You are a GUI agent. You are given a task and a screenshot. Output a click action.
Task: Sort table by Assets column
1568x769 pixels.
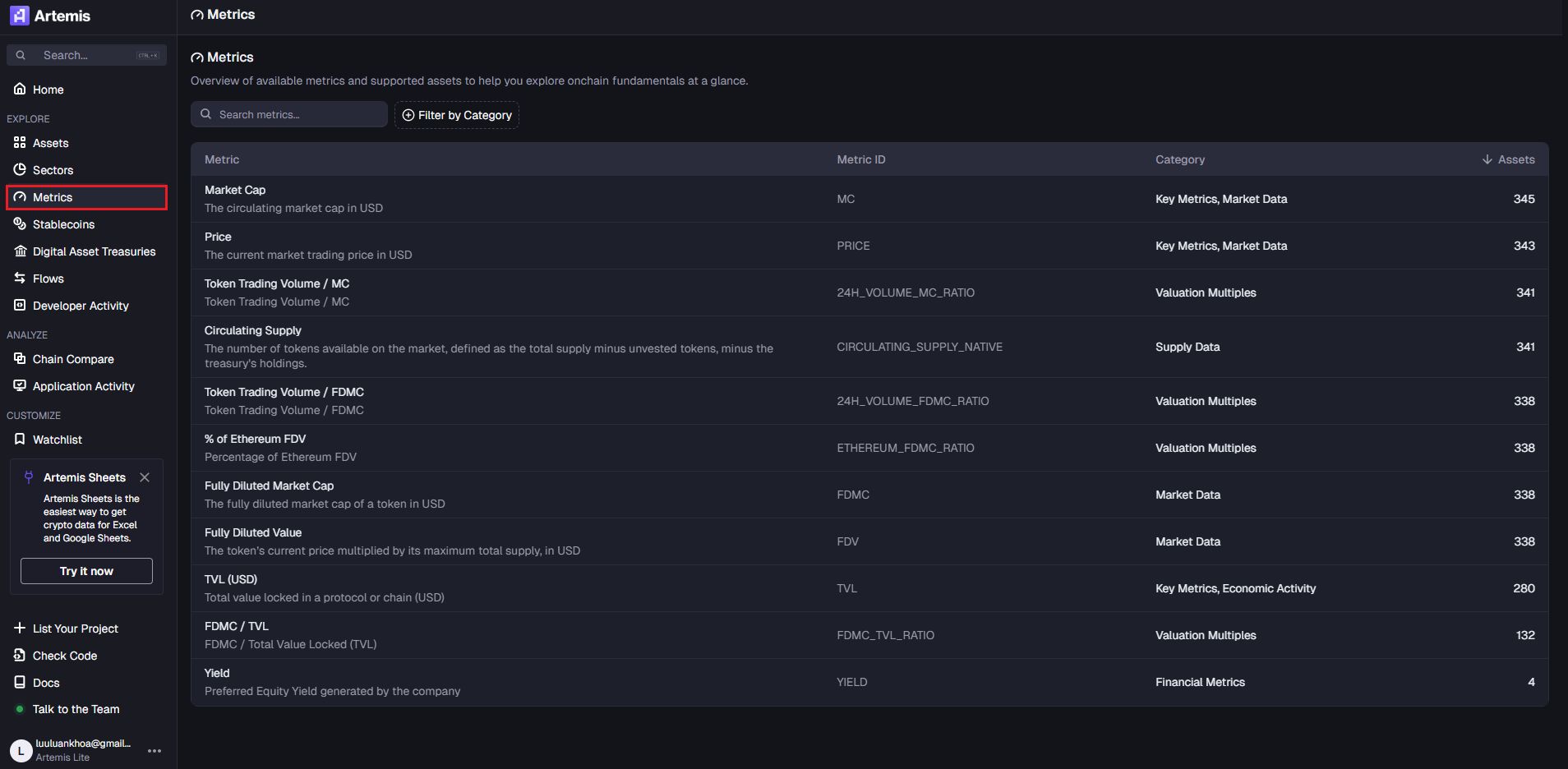[x=1508, y=159]
